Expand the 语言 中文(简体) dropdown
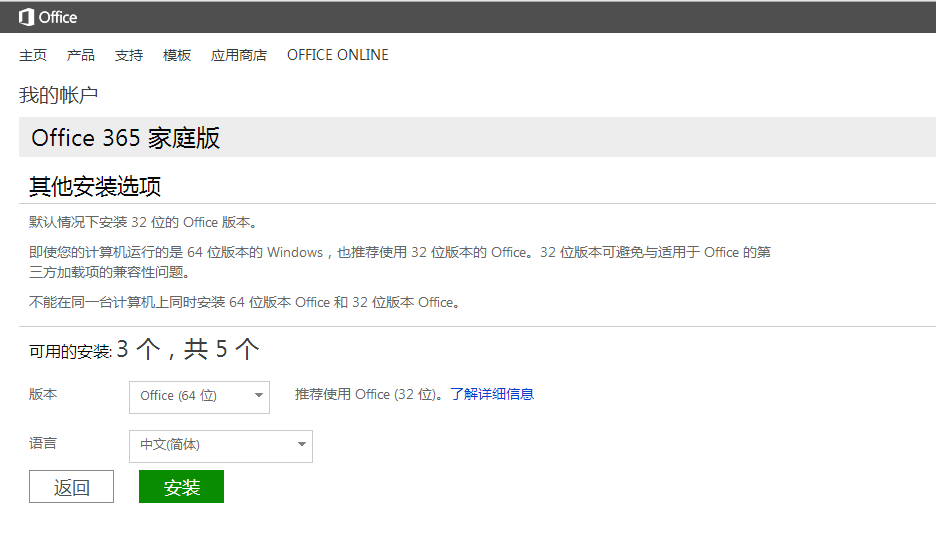Screen dimensions: 936x540 pyautogui.click(x=221, y=446)
